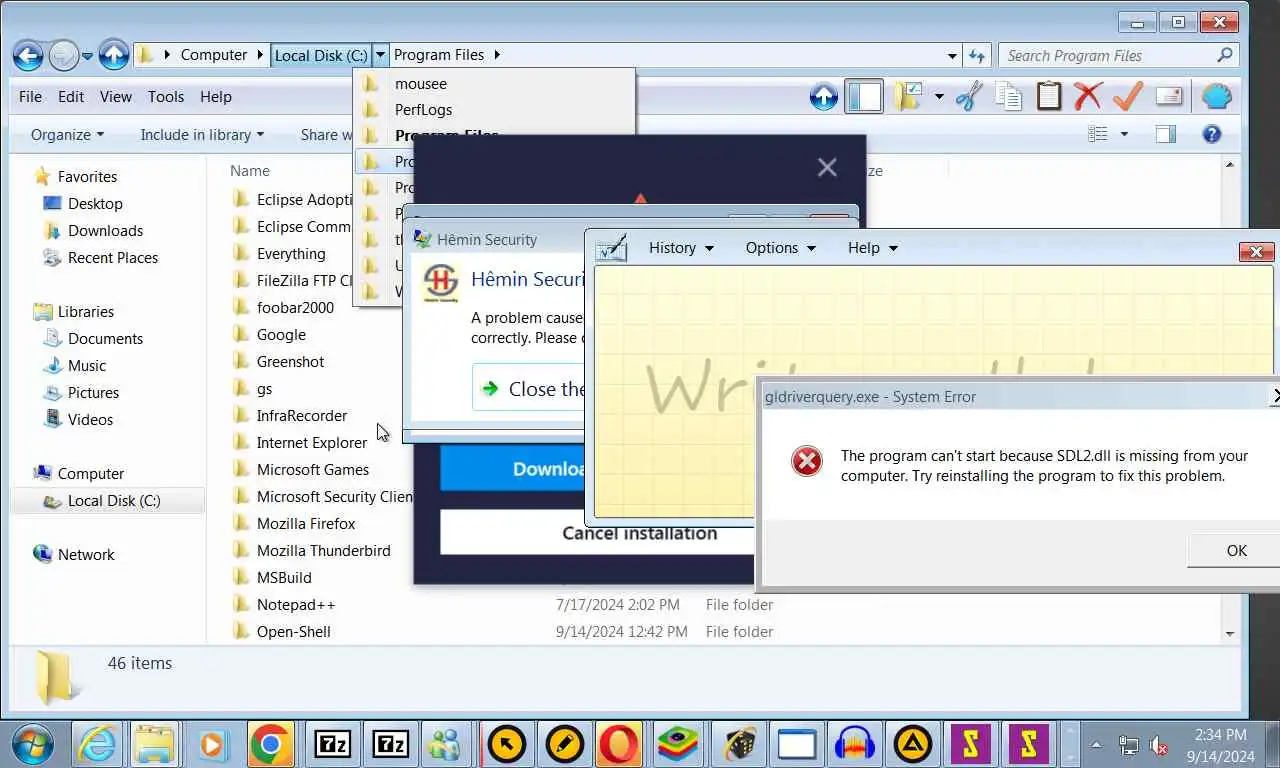This screenshot has height=768, width=1280.
Task: Click the Up button beside address bar
Action: click(114, 55)
